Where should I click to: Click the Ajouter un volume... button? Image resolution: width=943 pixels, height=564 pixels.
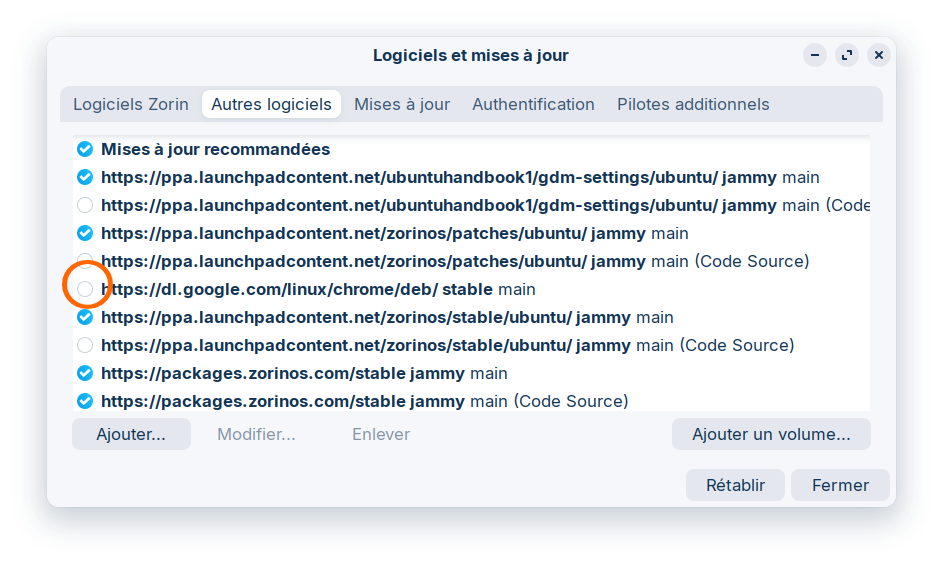[771, 435]
